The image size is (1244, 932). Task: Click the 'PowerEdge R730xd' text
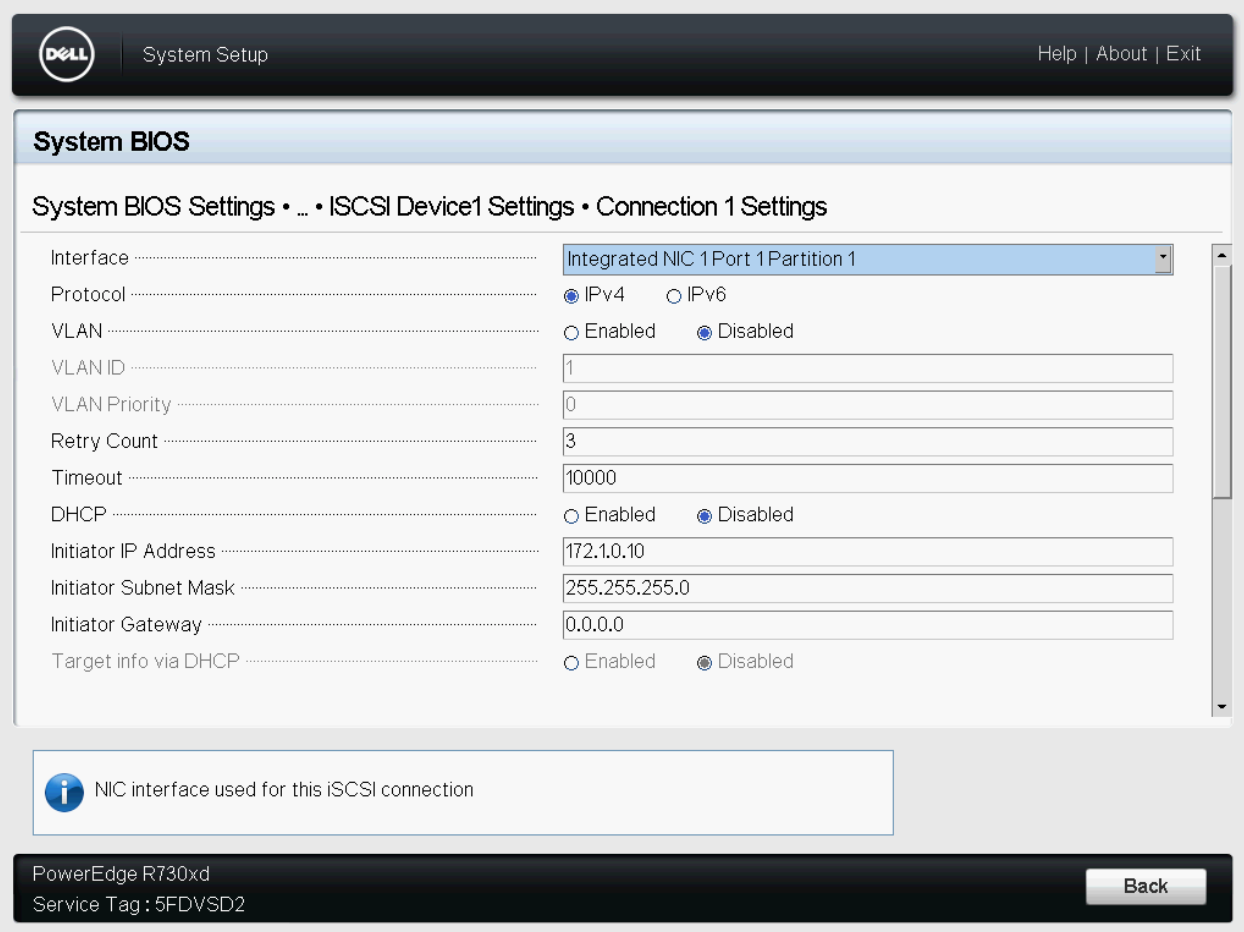pyautogui.click(x=121, y=874)
